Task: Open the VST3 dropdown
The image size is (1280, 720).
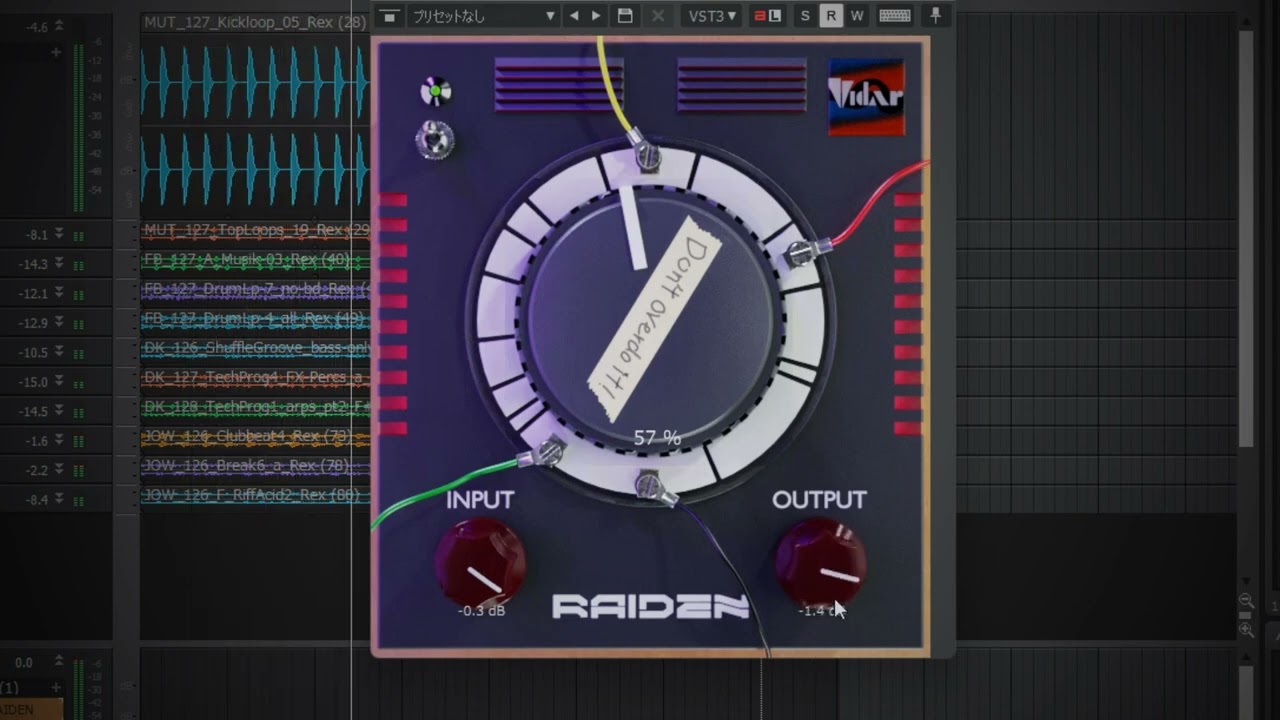Action: click(x=712, y=16)
